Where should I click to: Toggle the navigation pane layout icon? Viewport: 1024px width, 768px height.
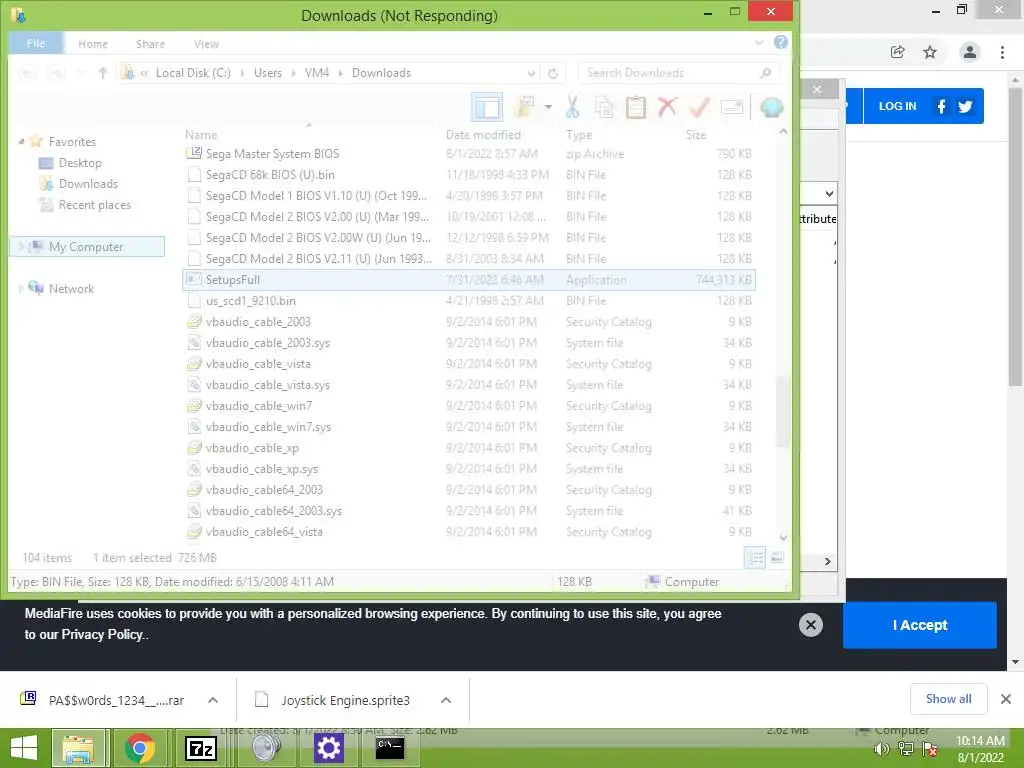tap(487, 107)
